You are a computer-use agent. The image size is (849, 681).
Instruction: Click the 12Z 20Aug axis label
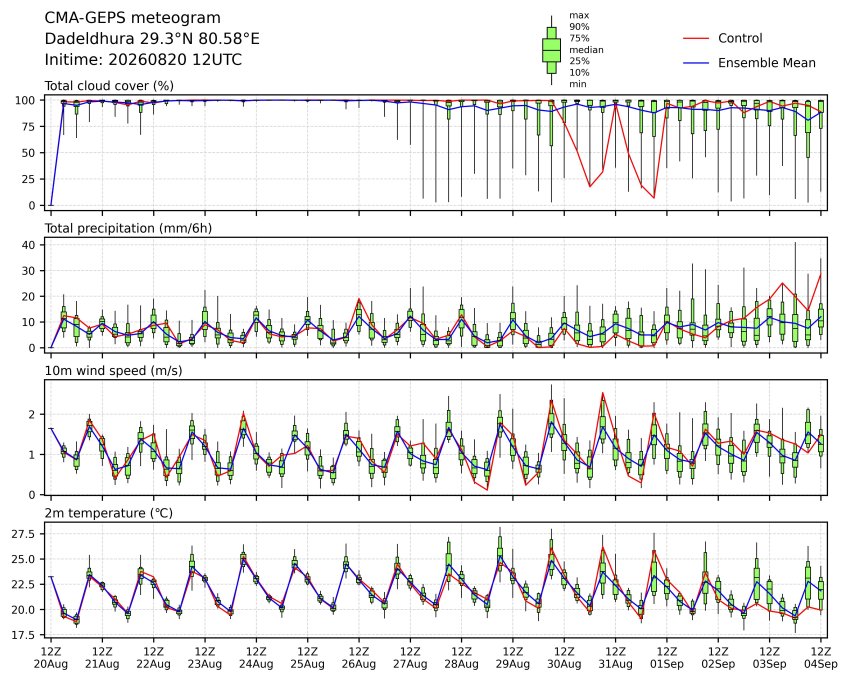pyautogui.click(x=51, y=658)
